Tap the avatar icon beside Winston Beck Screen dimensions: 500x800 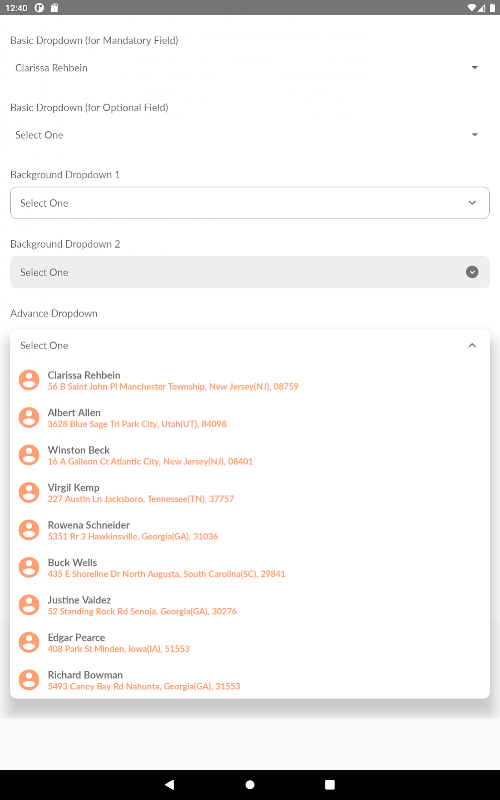click(x=29, y=455)
